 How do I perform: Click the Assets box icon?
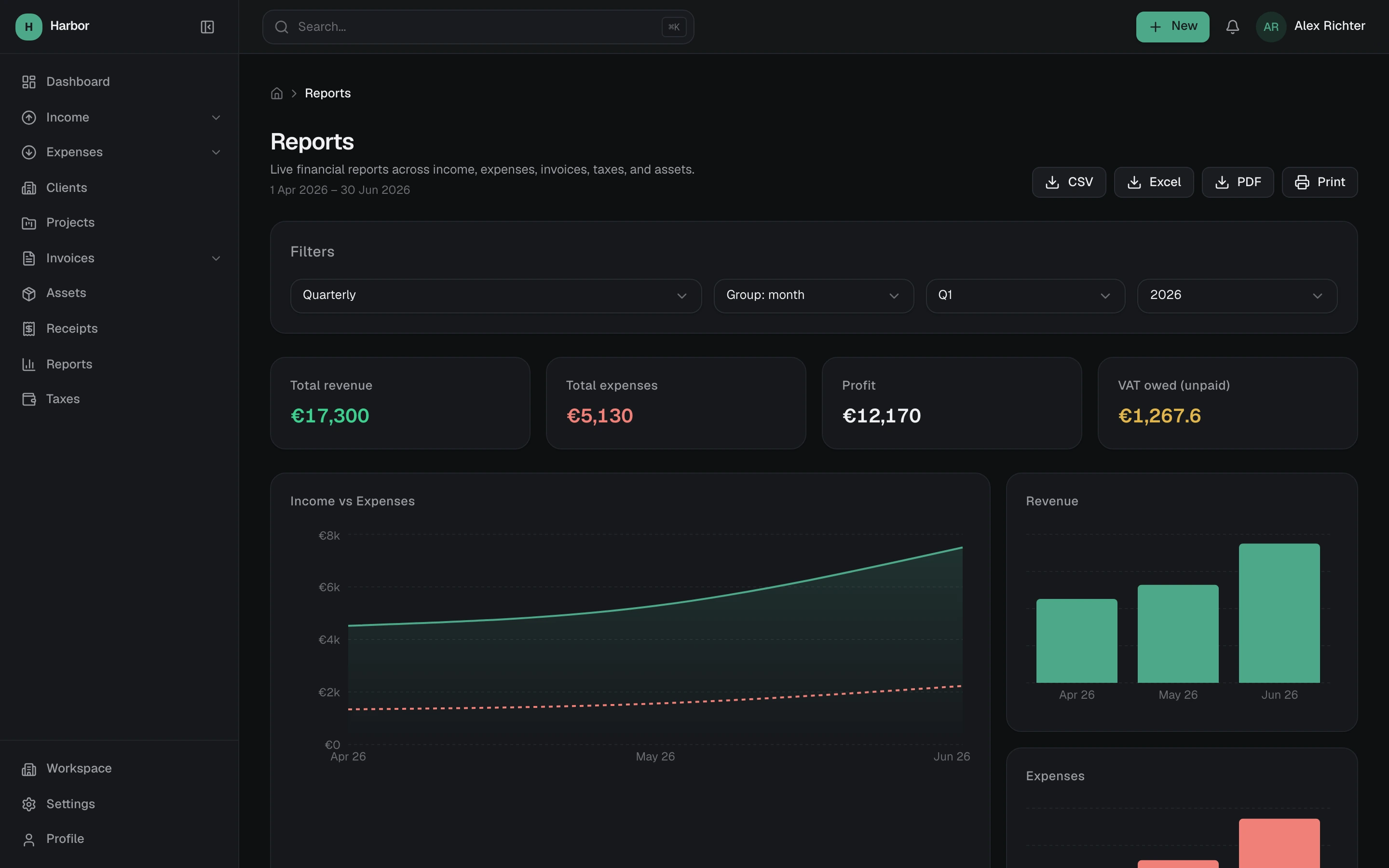29,293
